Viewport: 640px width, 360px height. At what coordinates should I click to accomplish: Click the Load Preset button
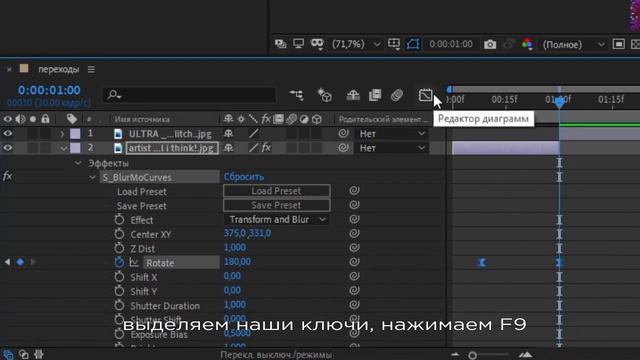pyautogui.click(x=277, y=191)
